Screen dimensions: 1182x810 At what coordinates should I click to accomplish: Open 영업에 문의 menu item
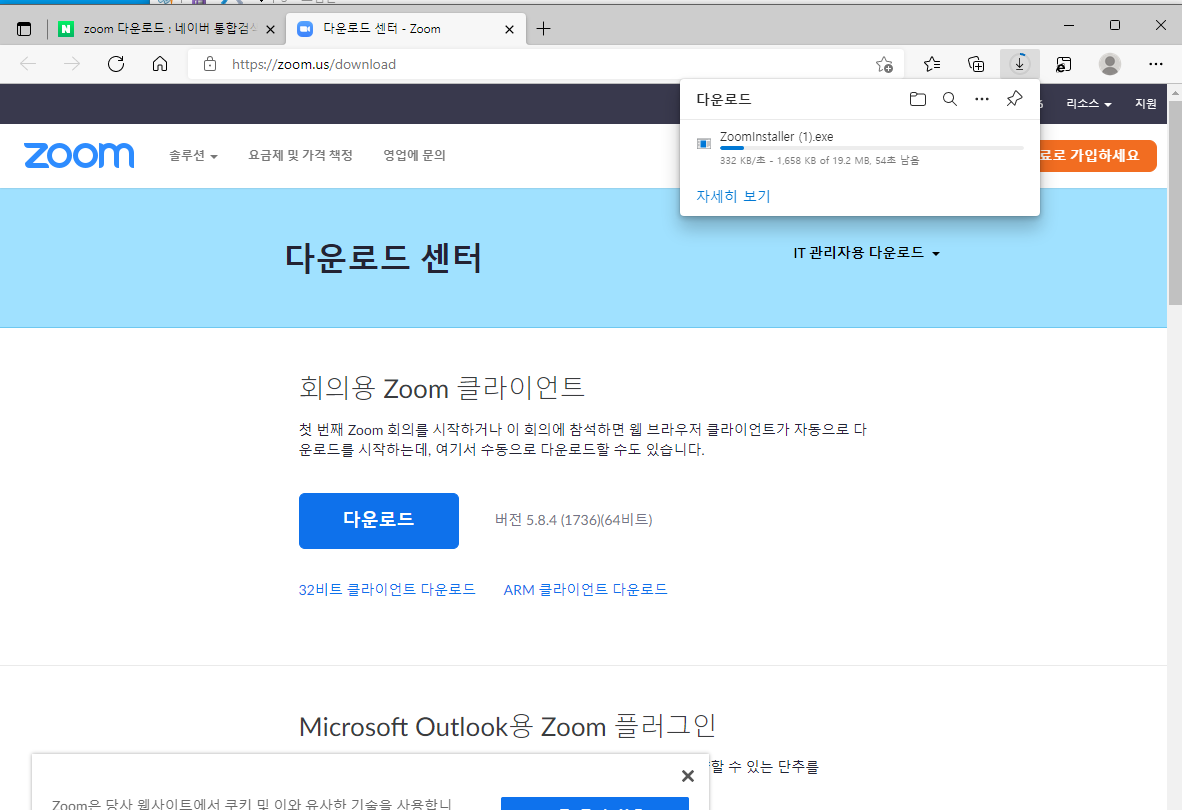coord(414,155)
